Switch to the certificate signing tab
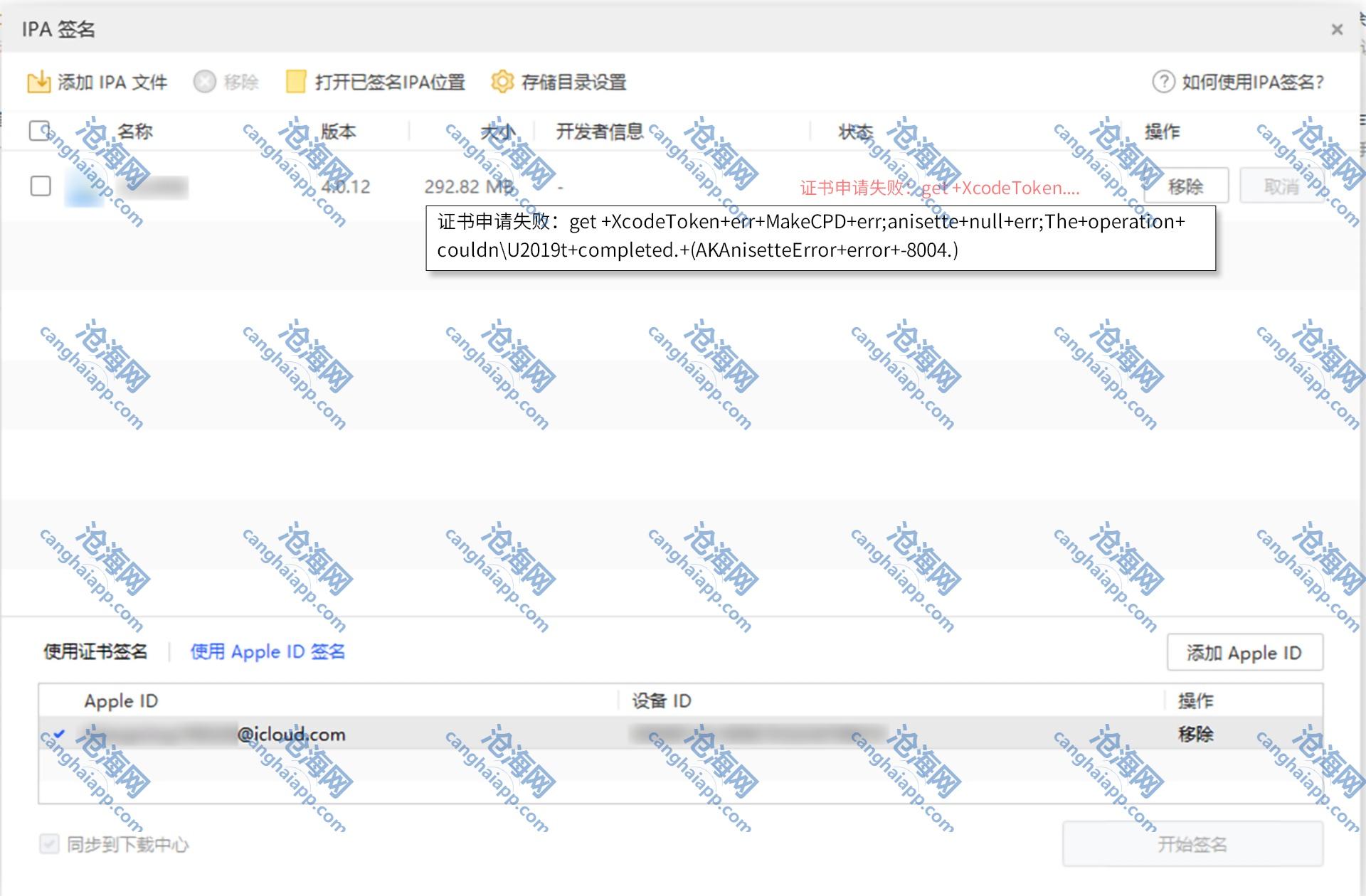 (x=95, y=651)
